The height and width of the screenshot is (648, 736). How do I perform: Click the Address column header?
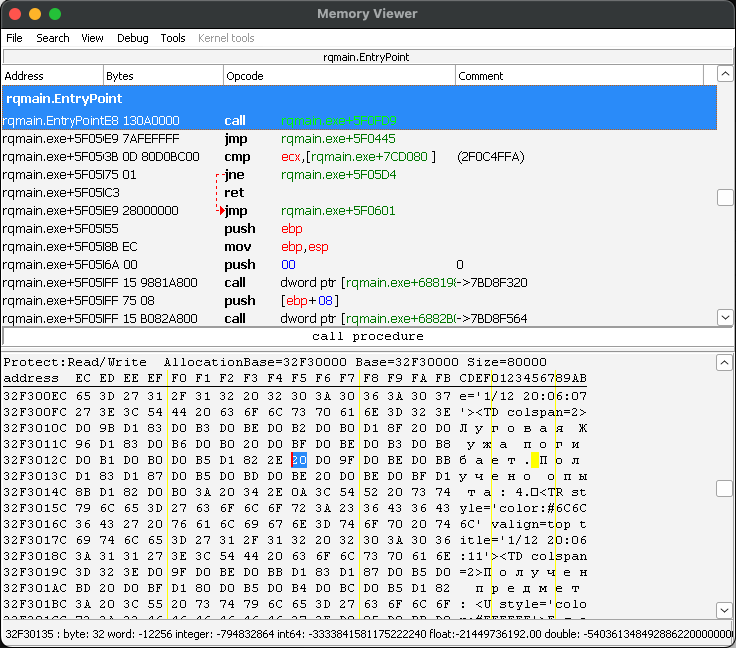[x=53, y=76]
